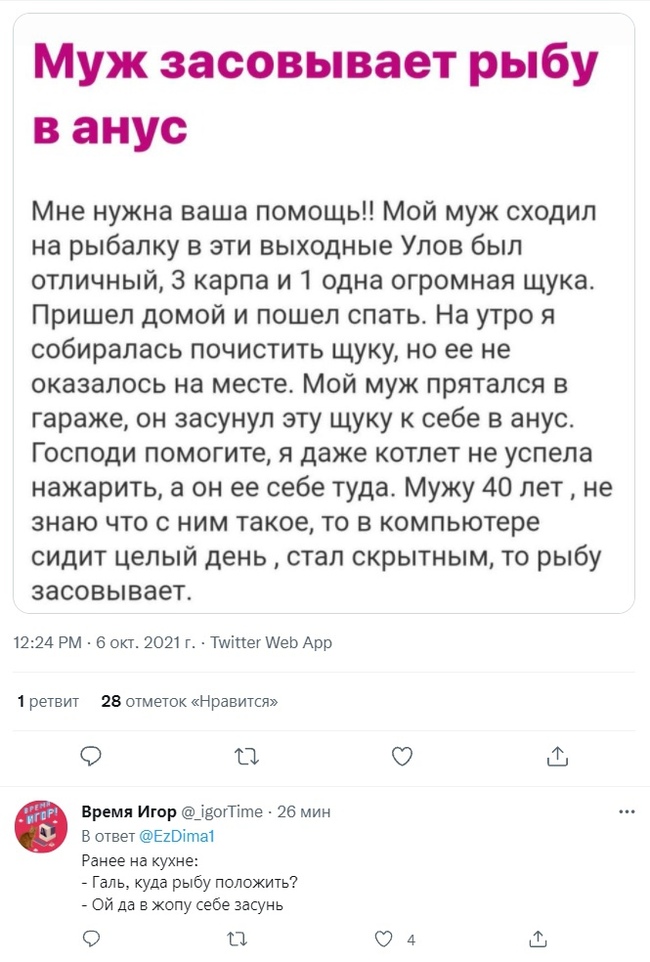This screenshot has height=962, width=650.
Task: Reply to Время Игор's comment
Action: click(90, 938)
